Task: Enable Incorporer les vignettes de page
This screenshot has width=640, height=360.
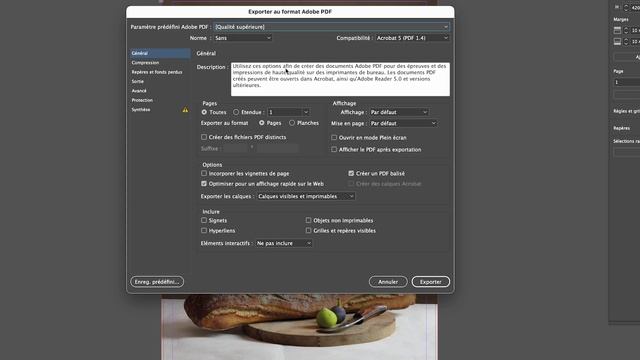Action: tap(204, 173)
